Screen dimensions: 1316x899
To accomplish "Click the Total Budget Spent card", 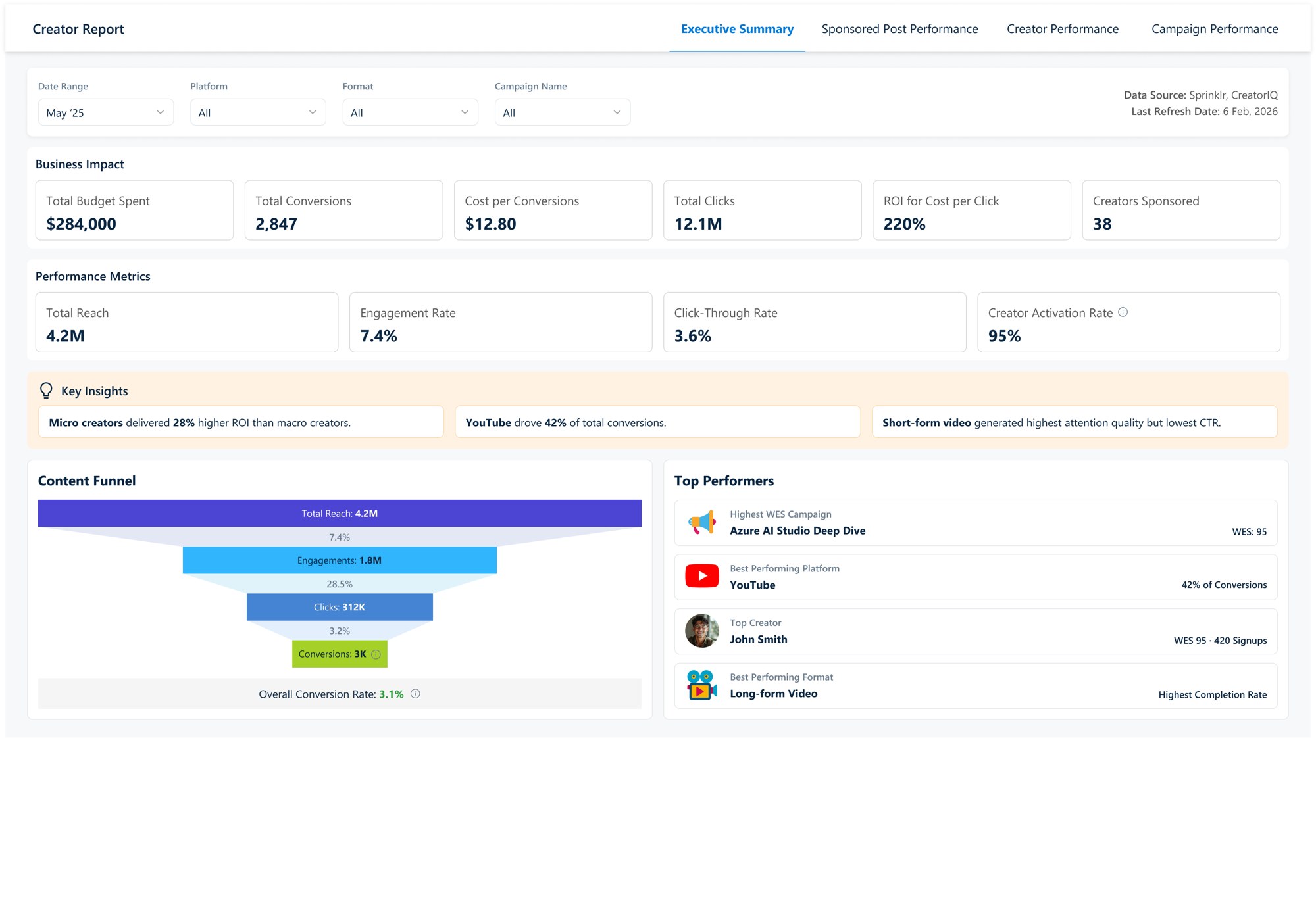I will (134, 210).
